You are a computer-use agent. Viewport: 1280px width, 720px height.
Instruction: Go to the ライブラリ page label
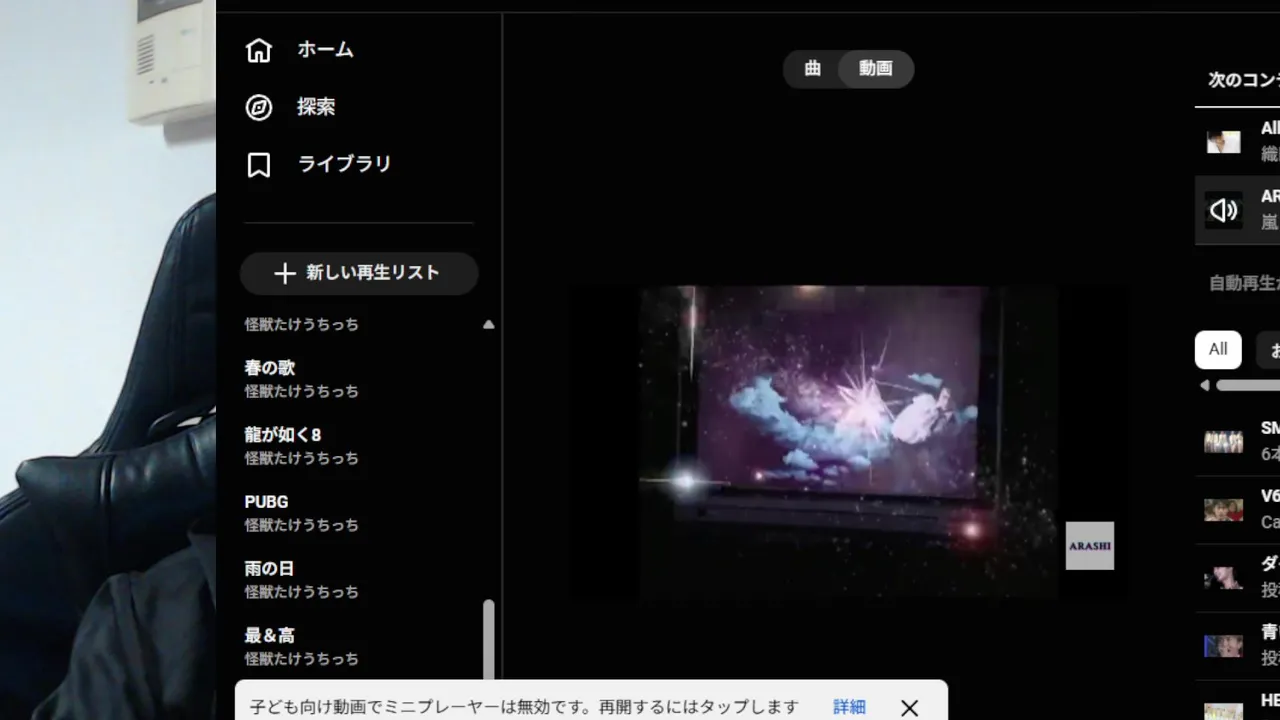click(344, 164)
